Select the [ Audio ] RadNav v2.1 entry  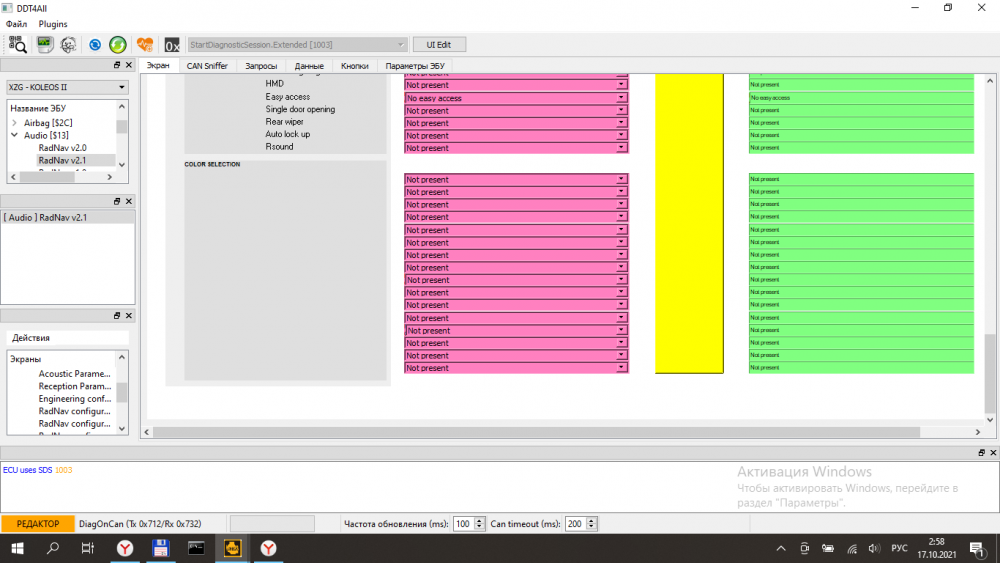(x=68, y=217)
